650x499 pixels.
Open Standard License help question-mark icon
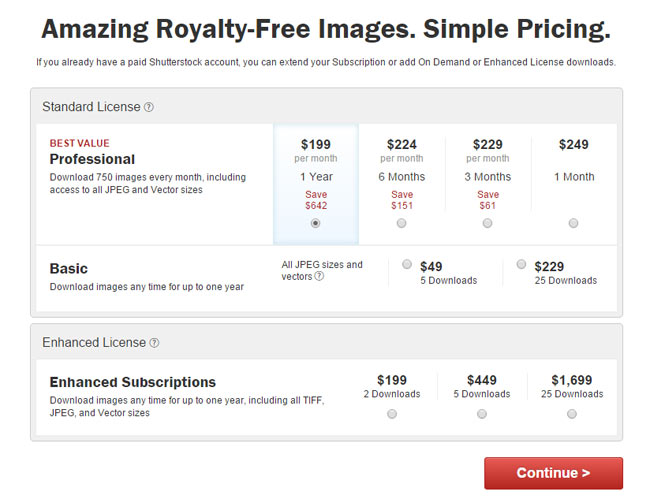149,107
